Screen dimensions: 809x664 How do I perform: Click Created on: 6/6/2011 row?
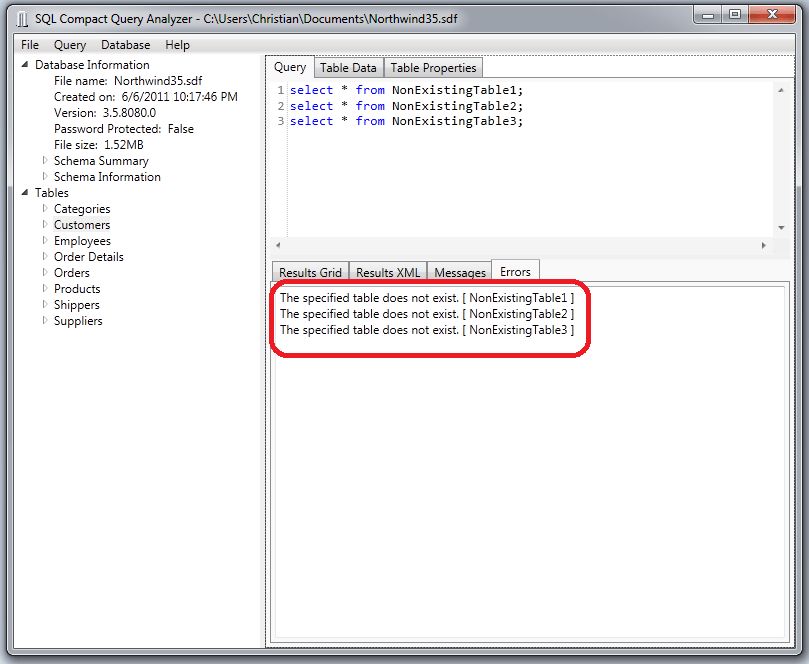click(146, 96)
